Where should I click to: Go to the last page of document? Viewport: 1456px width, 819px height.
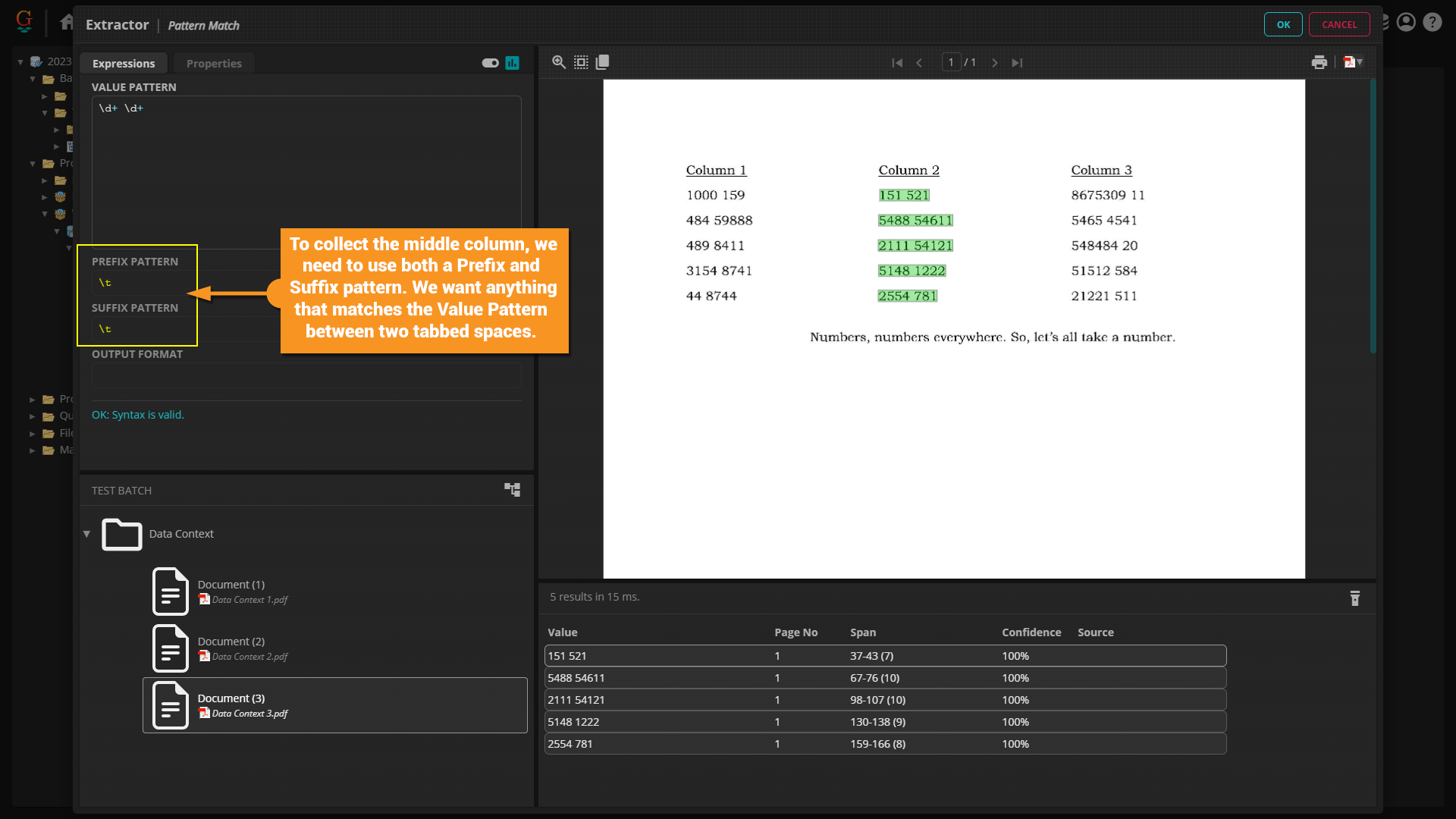point(1017,63)
